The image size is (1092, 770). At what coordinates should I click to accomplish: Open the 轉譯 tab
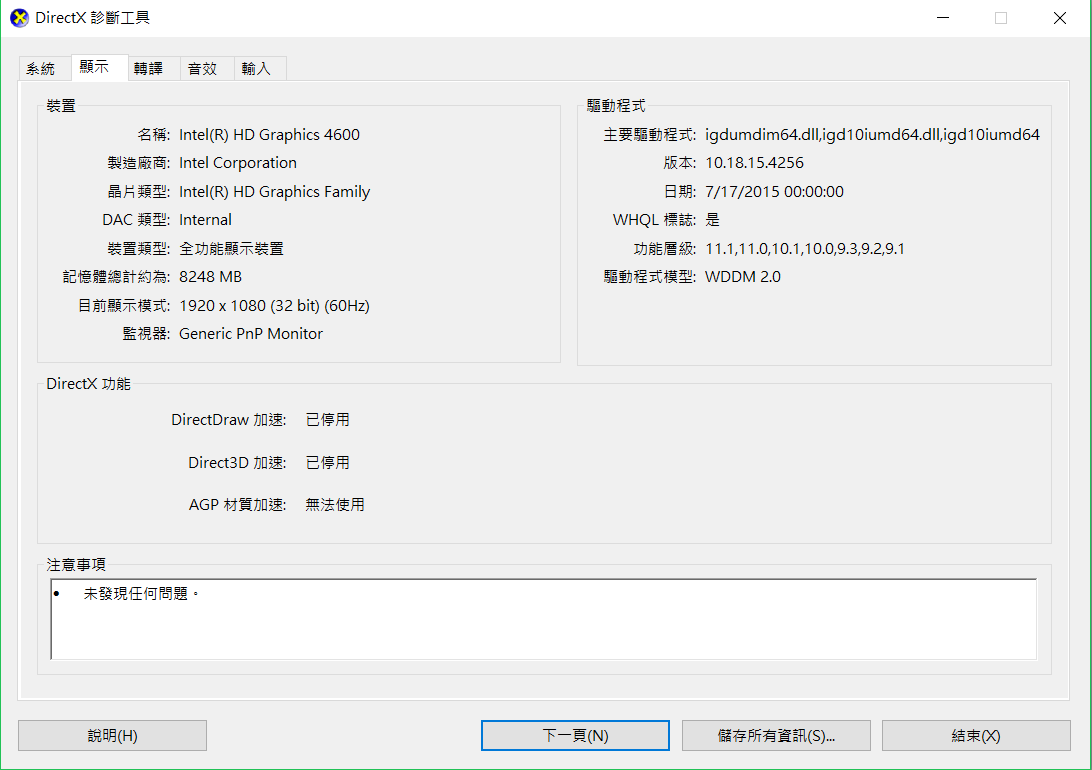(153, 69)
